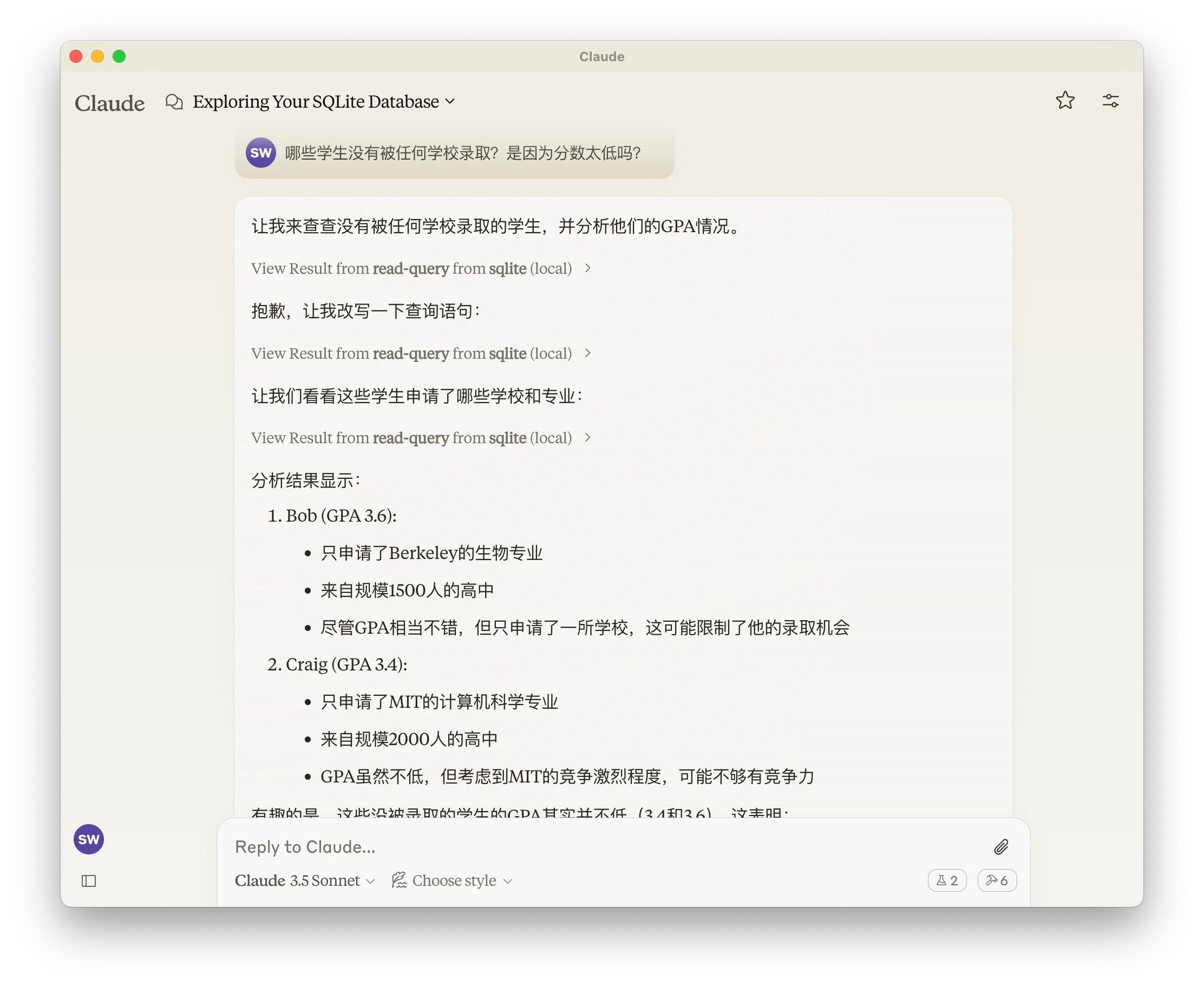Maximize the window with green button
This screenshot has height=987, width=1204.
point(120,56)
